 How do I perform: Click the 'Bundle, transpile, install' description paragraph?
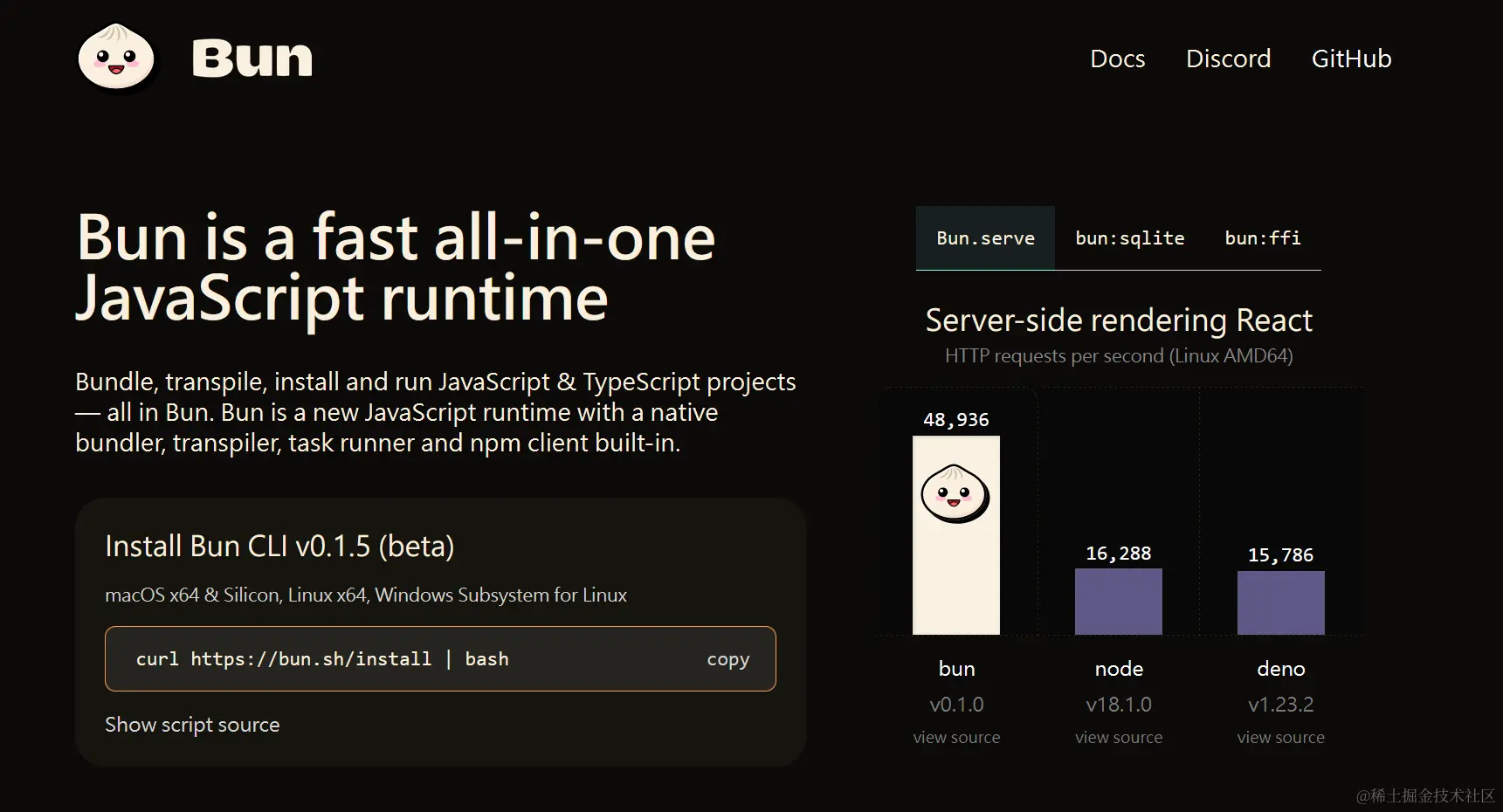(435, 412)
